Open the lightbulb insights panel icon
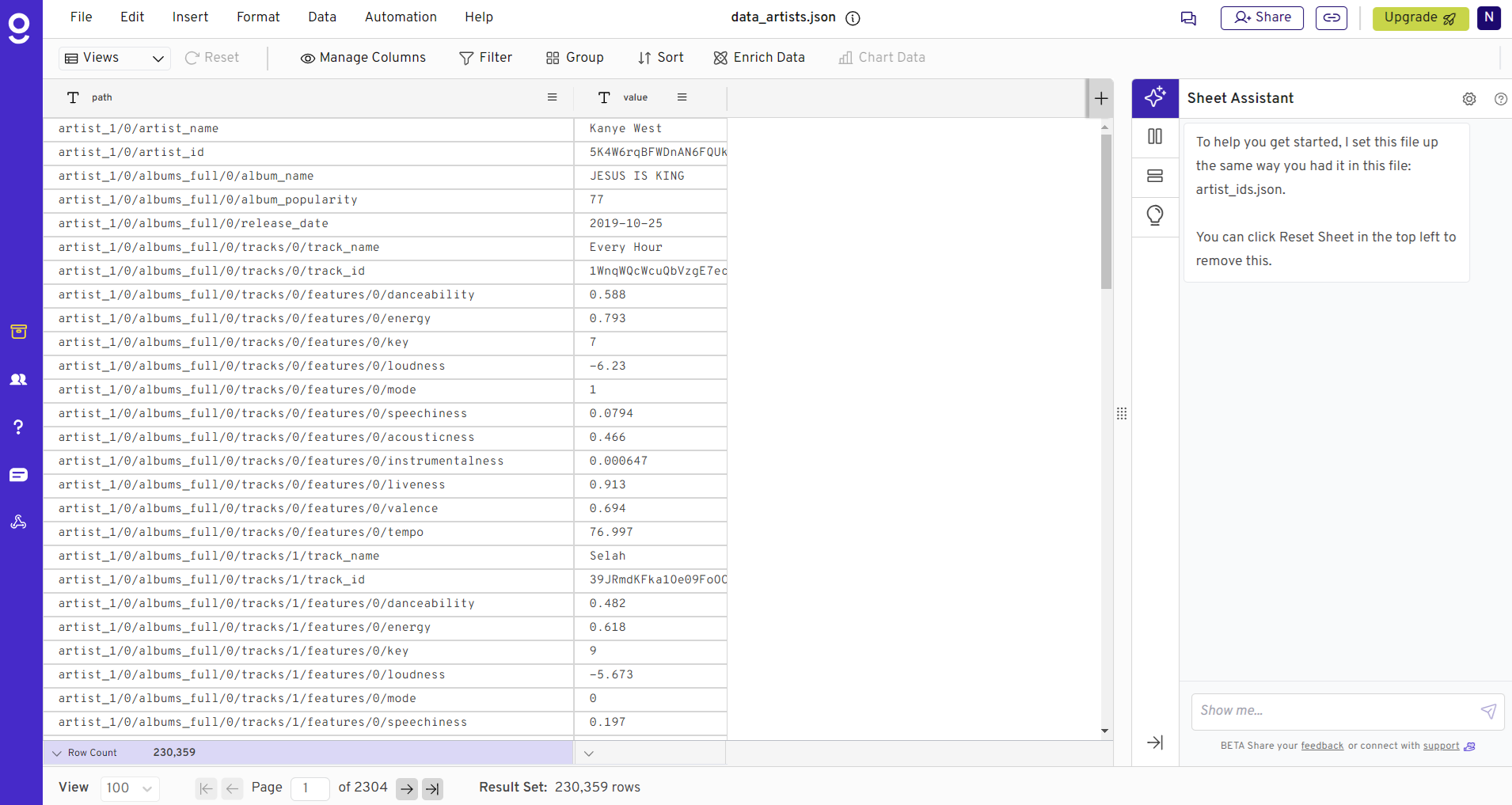Viewport: 1512px width, 805px height. [1155, 215]
